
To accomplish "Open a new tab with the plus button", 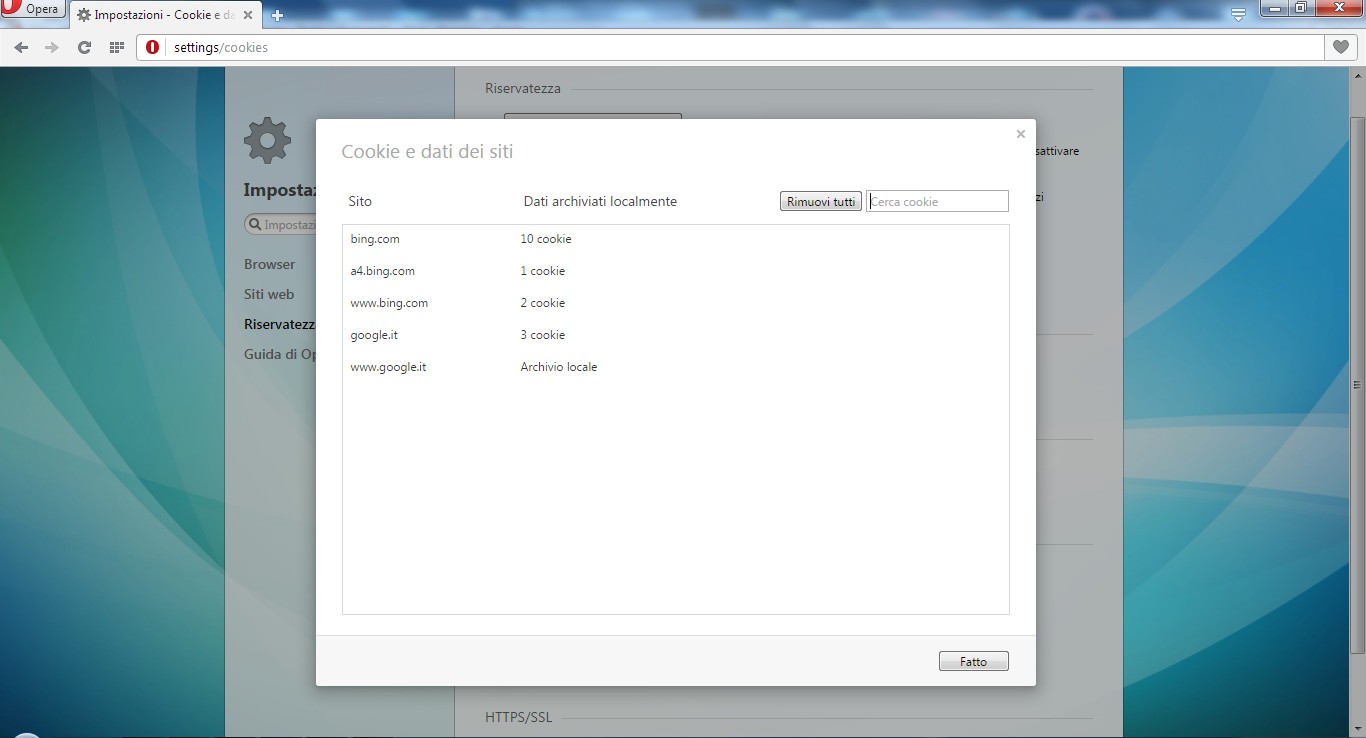I will pos(277,15).
